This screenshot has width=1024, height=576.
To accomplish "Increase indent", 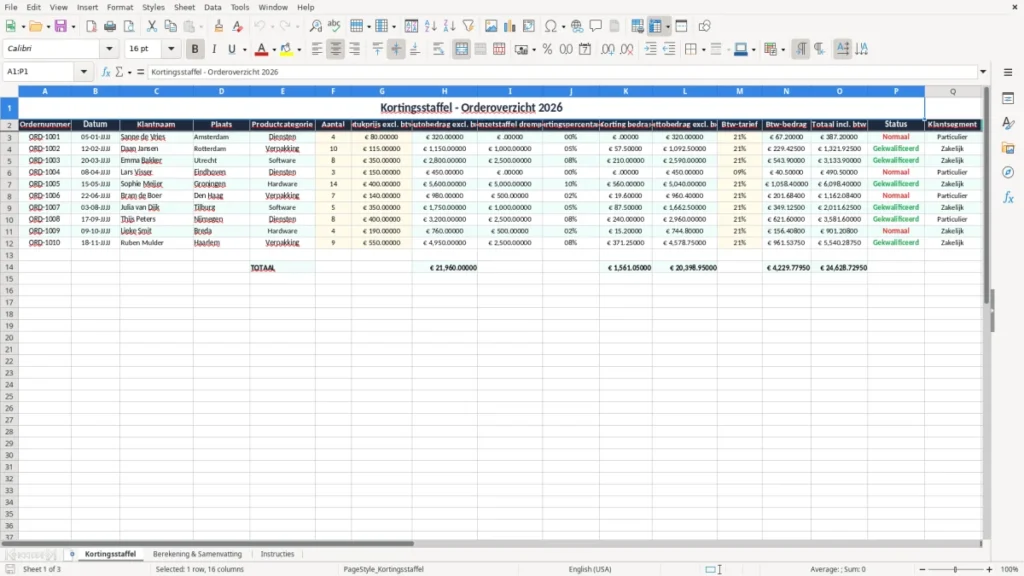I will coord(650,49).
